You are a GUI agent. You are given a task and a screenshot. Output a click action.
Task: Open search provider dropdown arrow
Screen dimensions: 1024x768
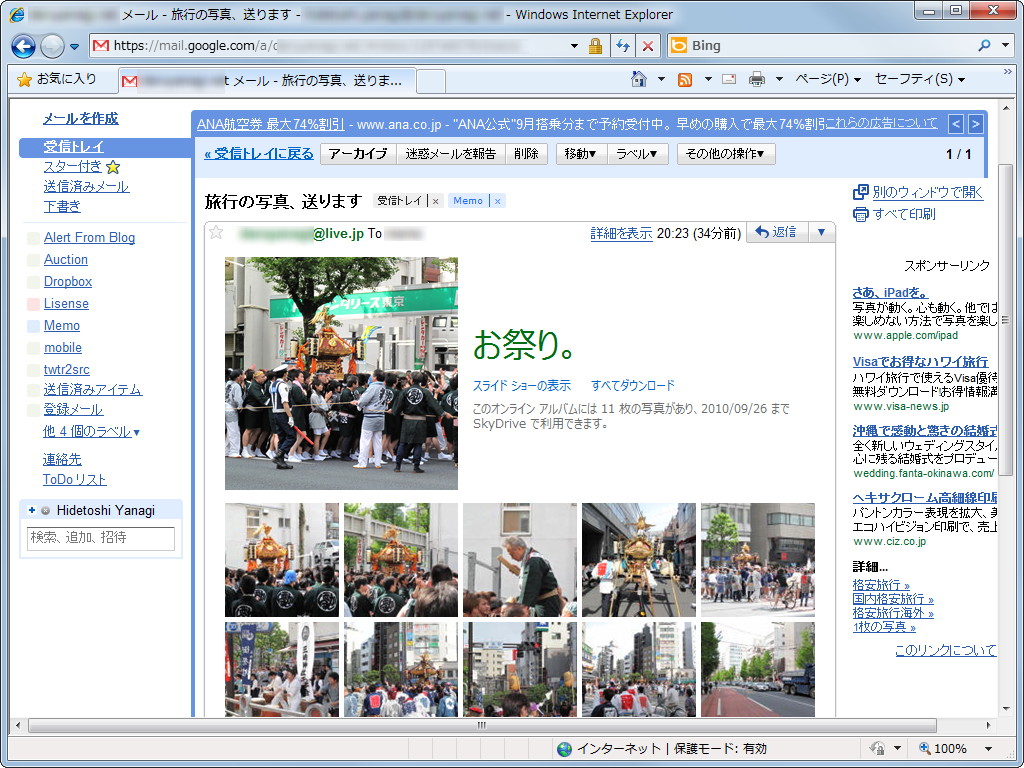click(1006, 46)
